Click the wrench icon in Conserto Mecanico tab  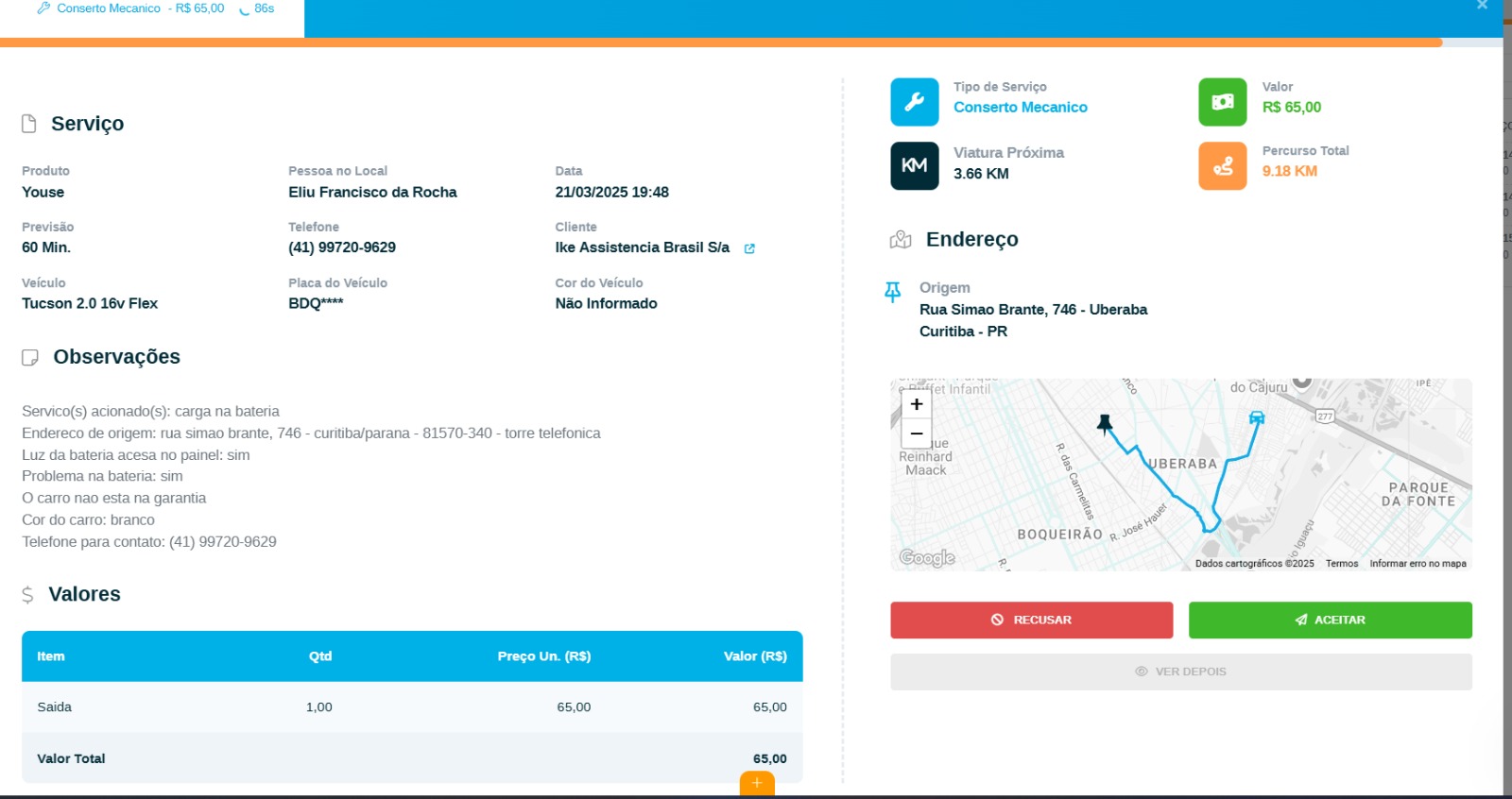coord(43,8)
